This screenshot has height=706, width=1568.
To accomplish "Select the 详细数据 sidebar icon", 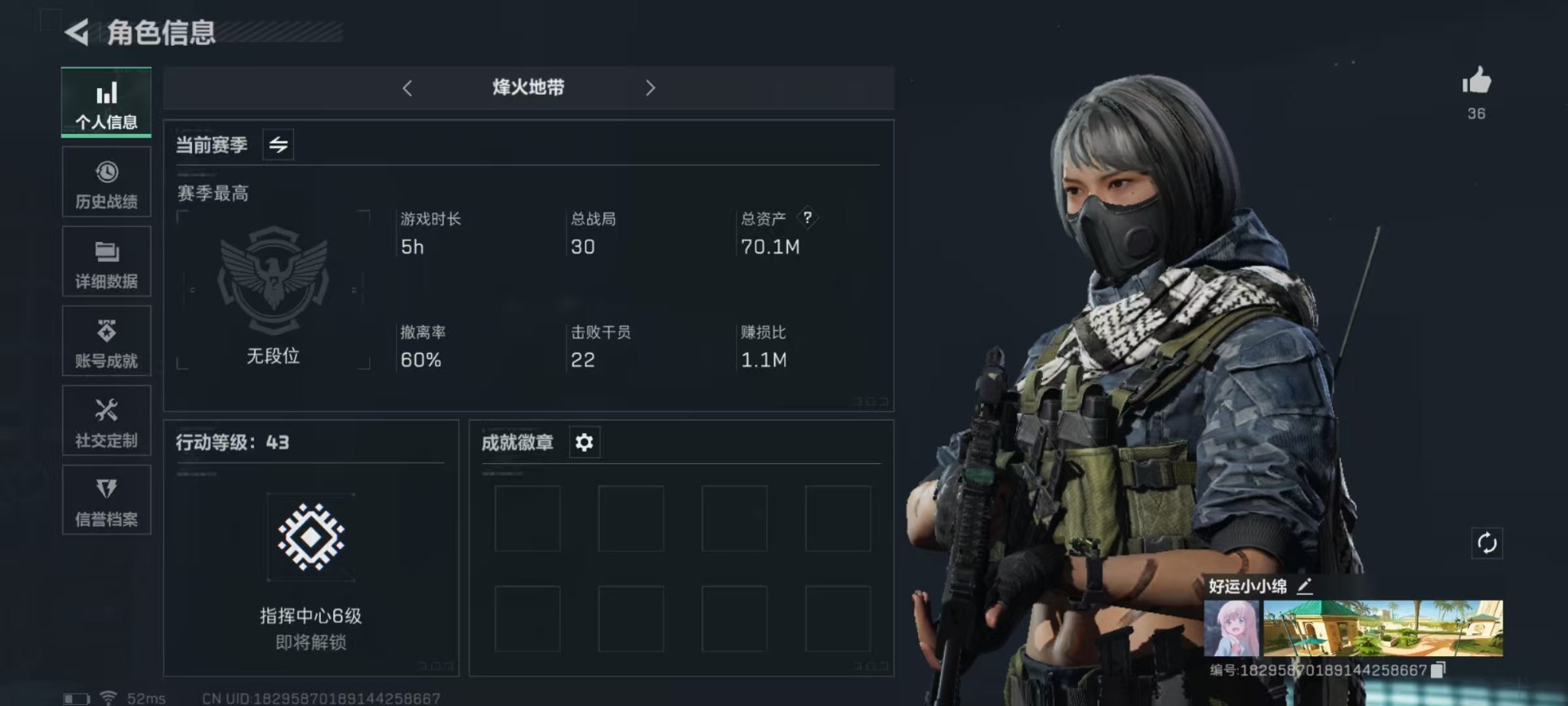I will pos(106,261).
